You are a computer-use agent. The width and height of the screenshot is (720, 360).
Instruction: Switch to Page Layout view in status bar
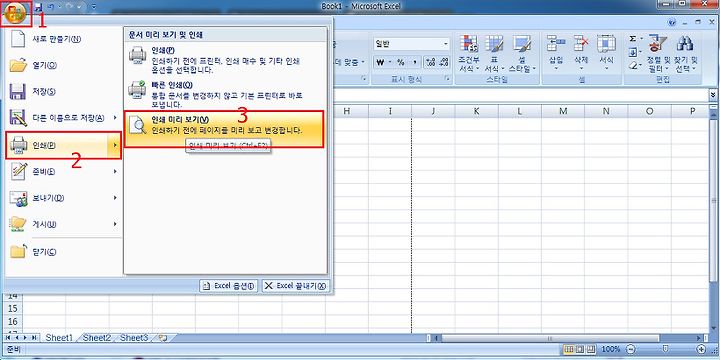(579, 349)
